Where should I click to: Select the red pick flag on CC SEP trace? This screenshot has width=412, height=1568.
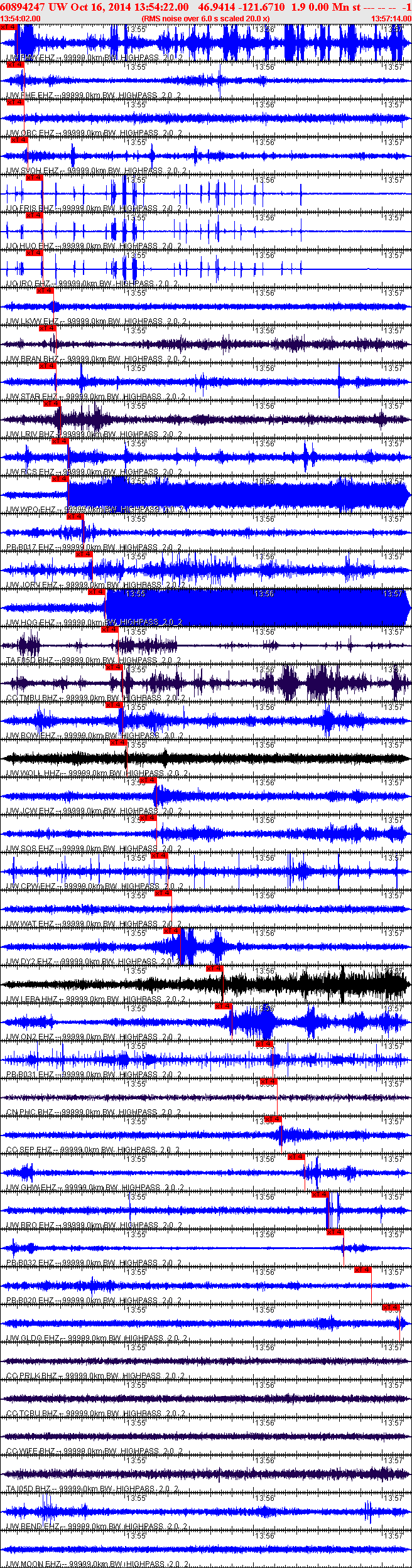273,1119
